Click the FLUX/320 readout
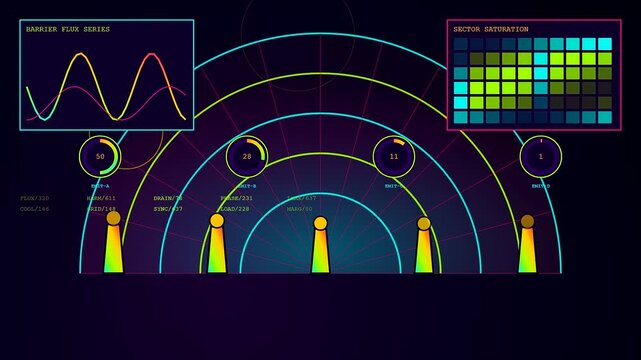Viewport: 641px width, 360px height. (x=35, y=198)
